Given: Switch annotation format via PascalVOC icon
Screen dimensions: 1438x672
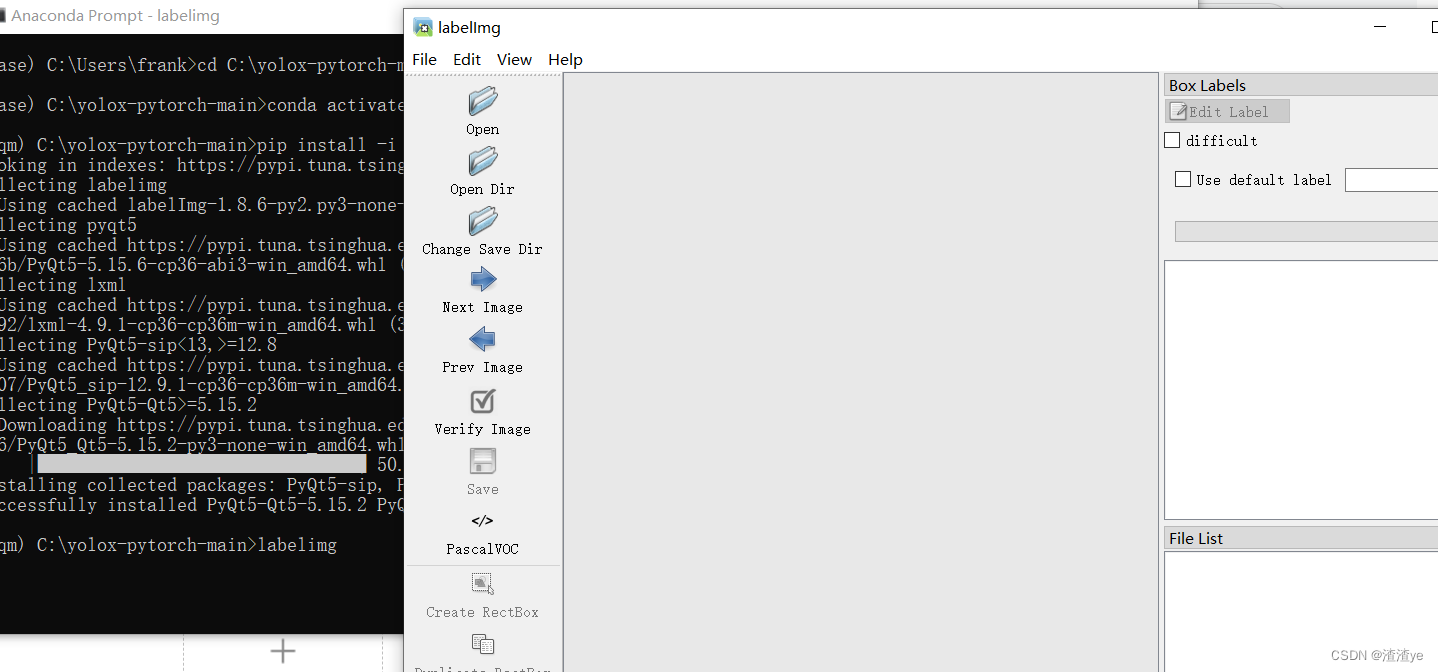Looking at the screenshot, I should point(483,521).
